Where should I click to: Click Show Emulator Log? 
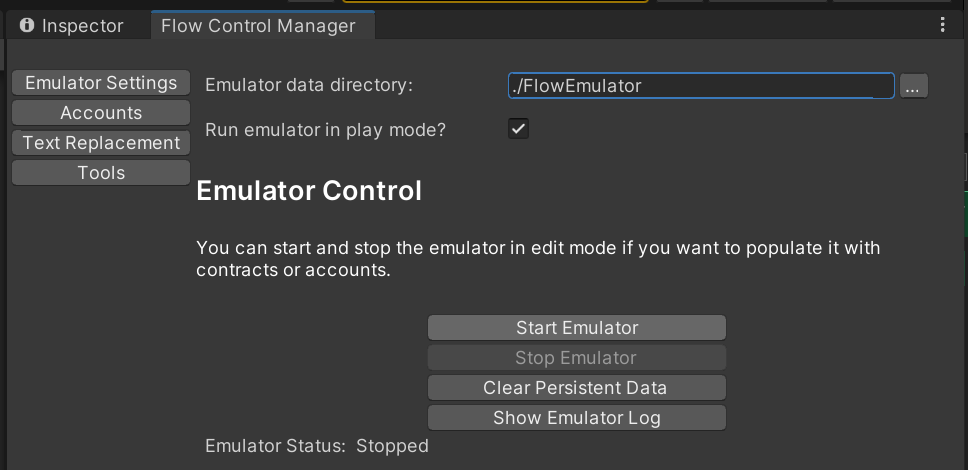(x=577, y=418)
